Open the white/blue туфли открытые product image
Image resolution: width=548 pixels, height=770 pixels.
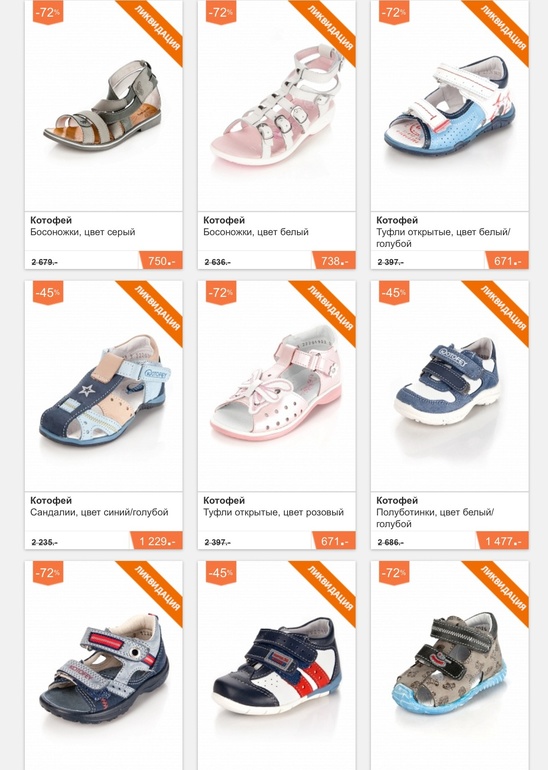coord(449,107)
